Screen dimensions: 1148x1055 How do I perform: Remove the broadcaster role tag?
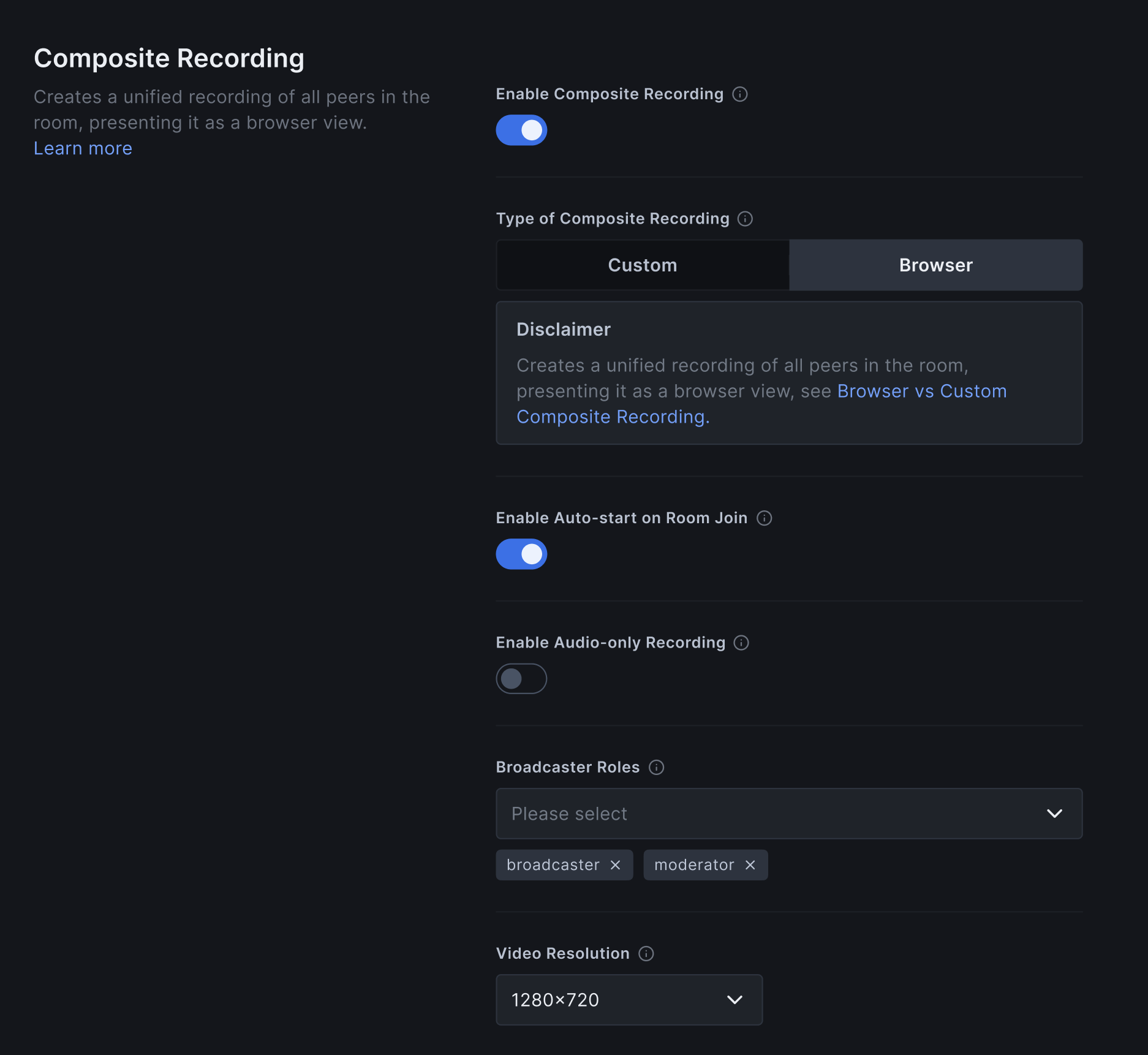point(616,865)
